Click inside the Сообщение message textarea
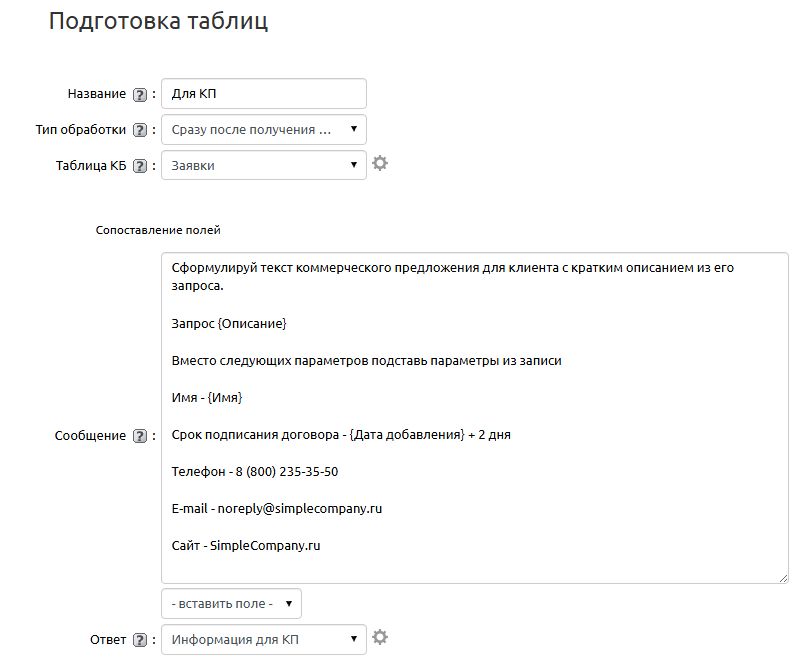The height and width of the screenshot is (666, 803). 475,418
